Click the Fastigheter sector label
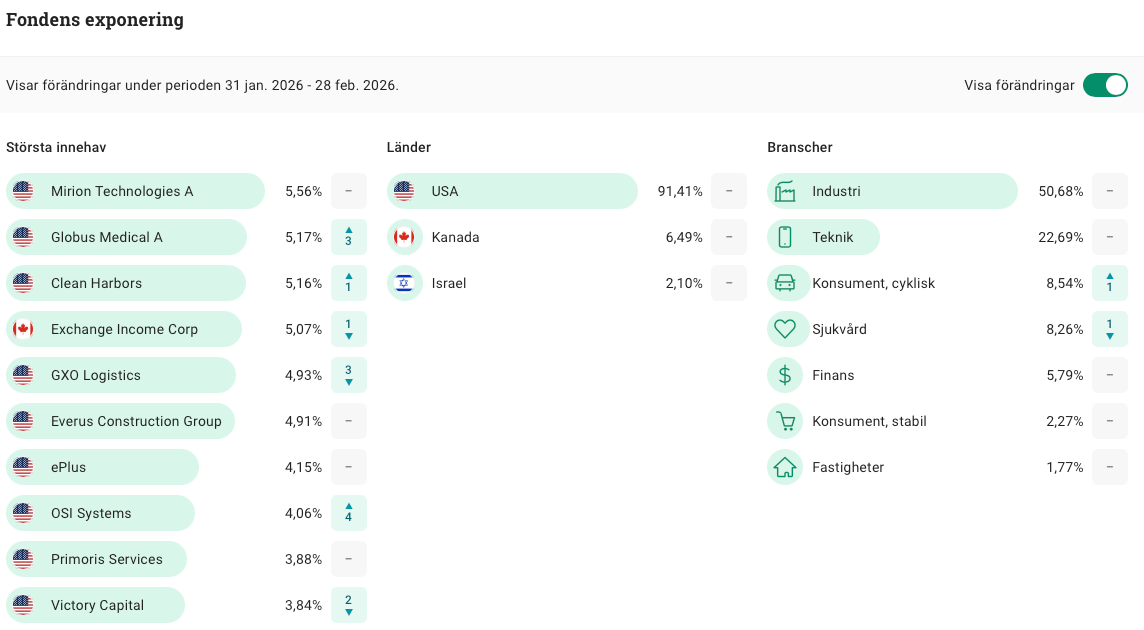Image resolution: width=1144 pixels, height=630 pixels. [848, 467]
